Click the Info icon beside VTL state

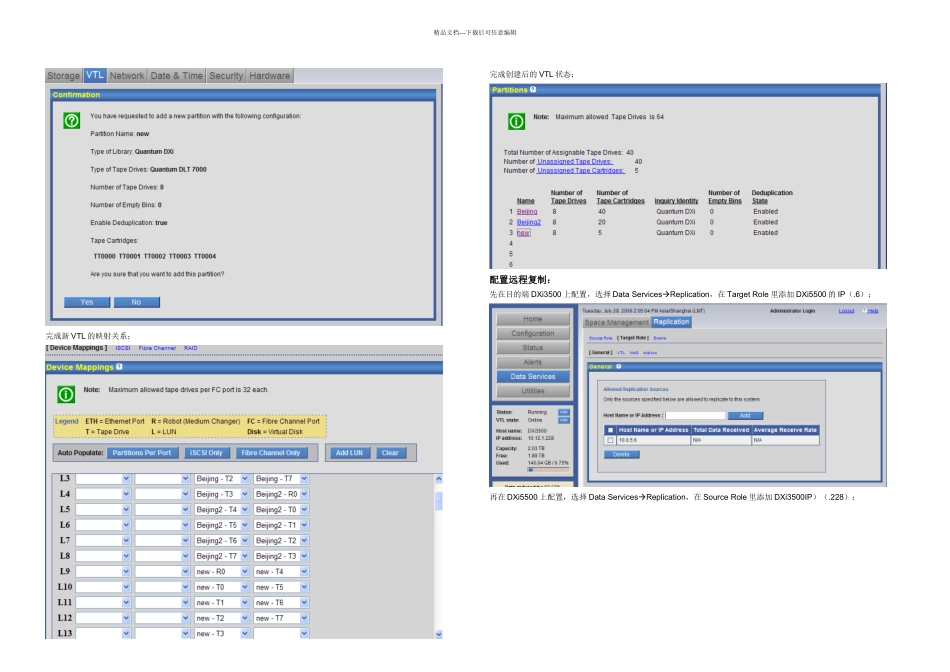click(x=563, y=420)
